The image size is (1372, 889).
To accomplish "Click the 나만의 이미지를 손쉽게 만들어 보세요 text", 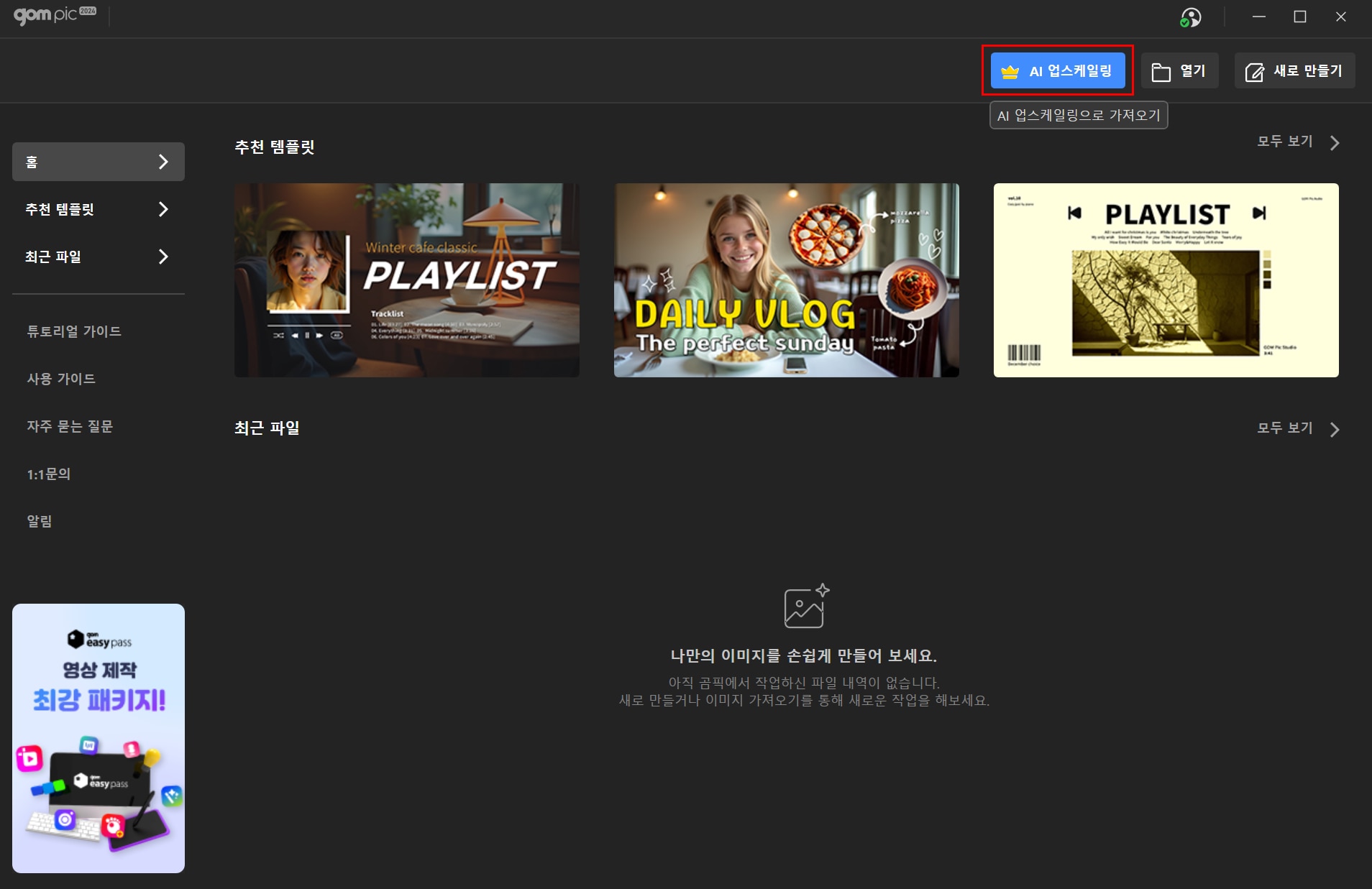I will coord(804,655).
